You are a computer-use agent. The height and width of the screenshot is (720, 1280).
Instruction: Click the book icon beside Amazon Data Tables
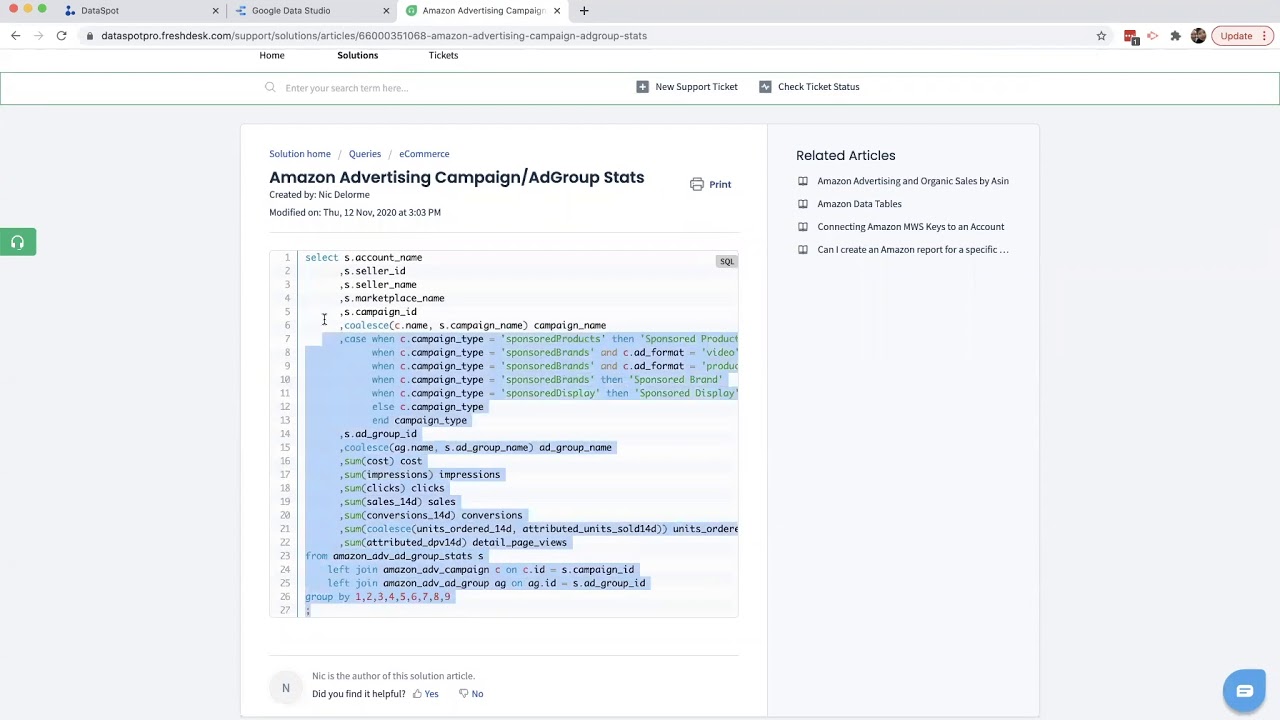tap(803, 204)
